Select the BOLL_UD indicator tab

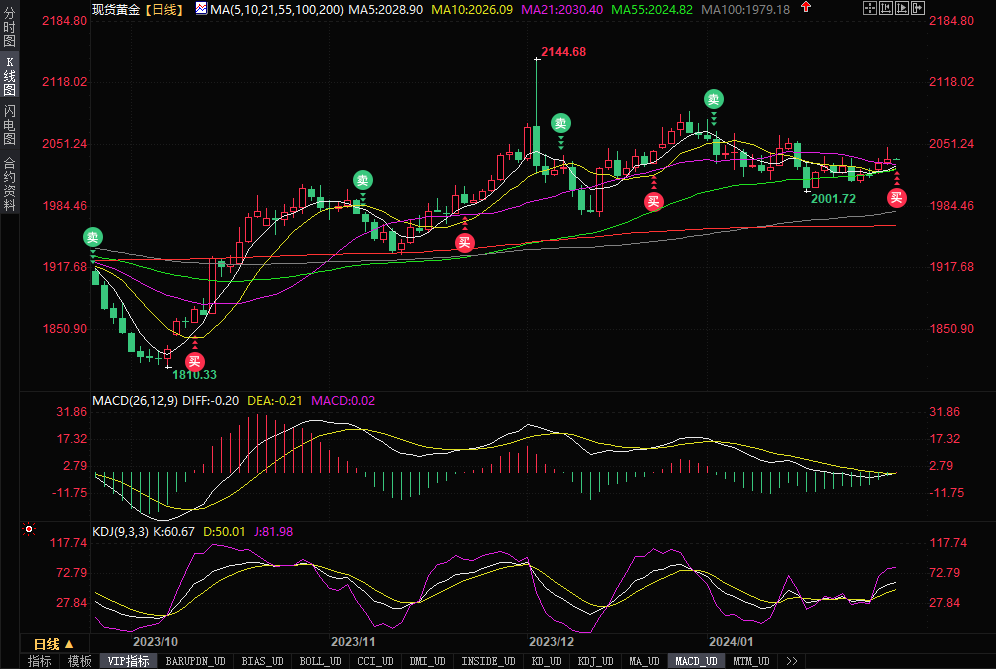(320, 661)
